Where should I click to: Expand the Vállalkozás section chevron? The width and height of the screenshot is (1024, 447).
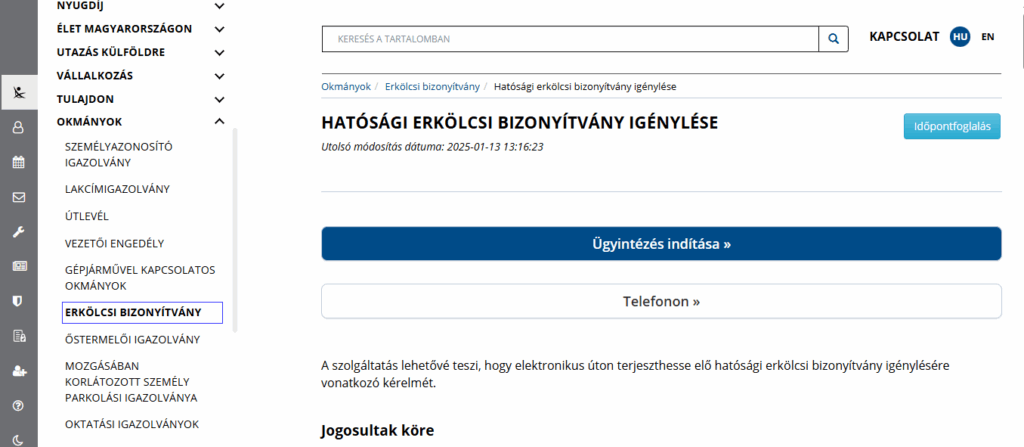click(x=219, y=76)
